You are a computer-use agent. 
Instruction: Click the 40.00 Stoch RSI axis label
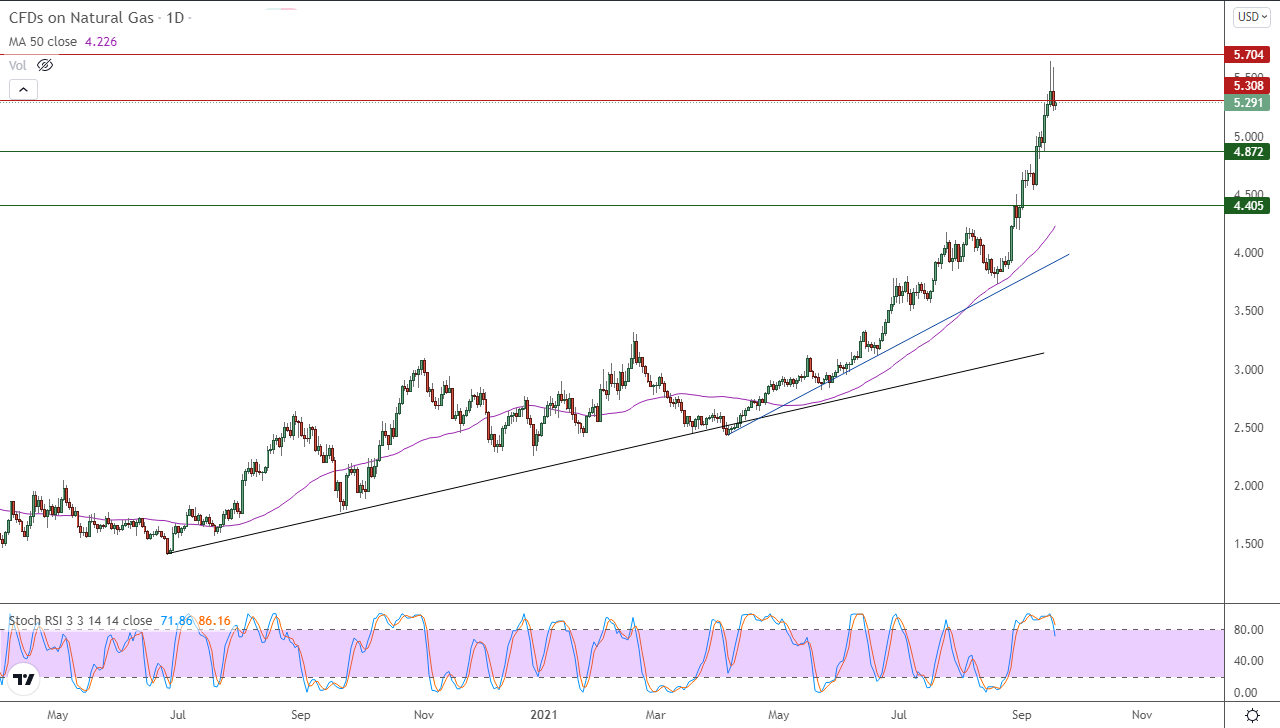pos(1248,661)
